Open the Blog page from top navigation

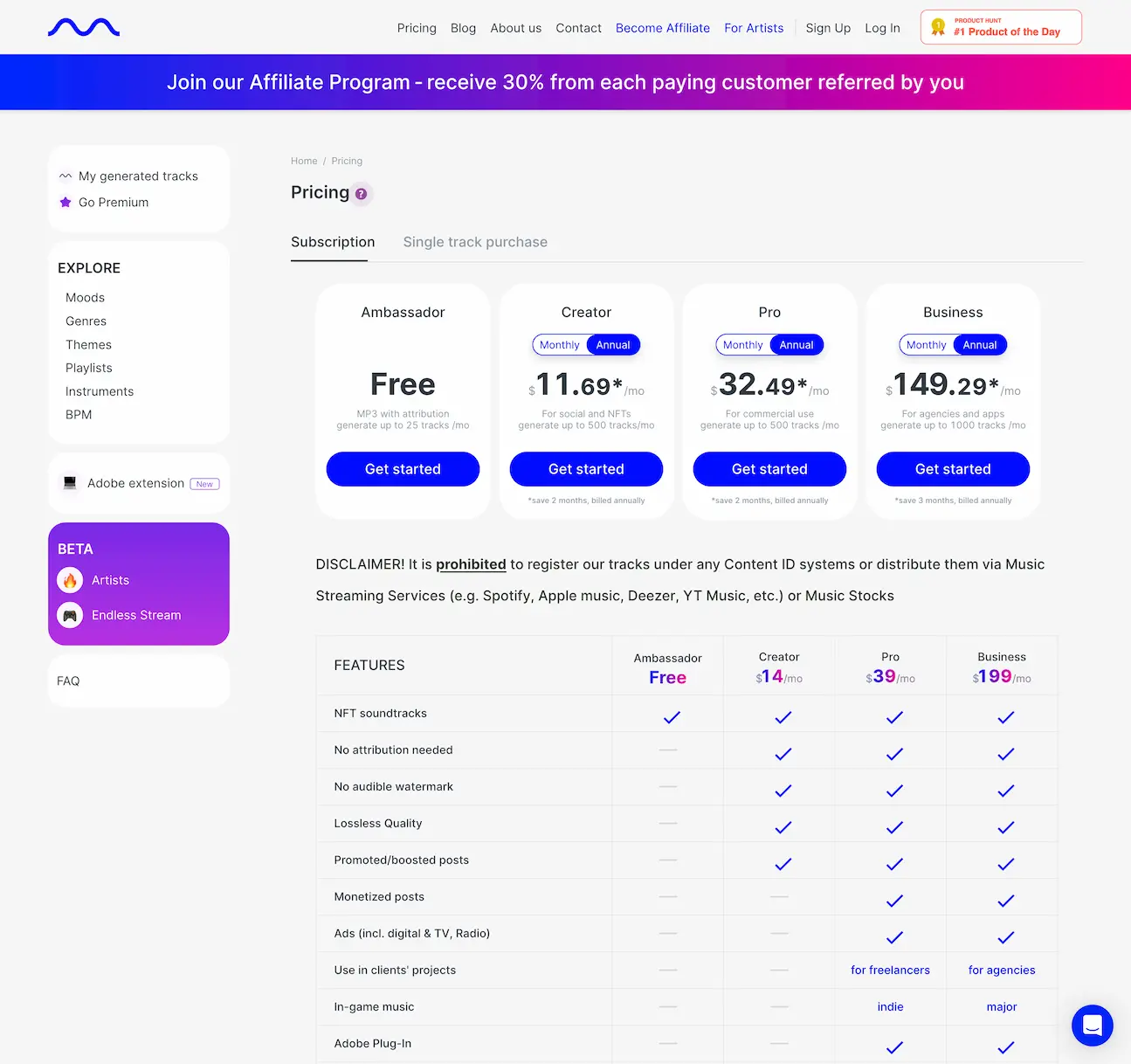(x=463, y=28)
